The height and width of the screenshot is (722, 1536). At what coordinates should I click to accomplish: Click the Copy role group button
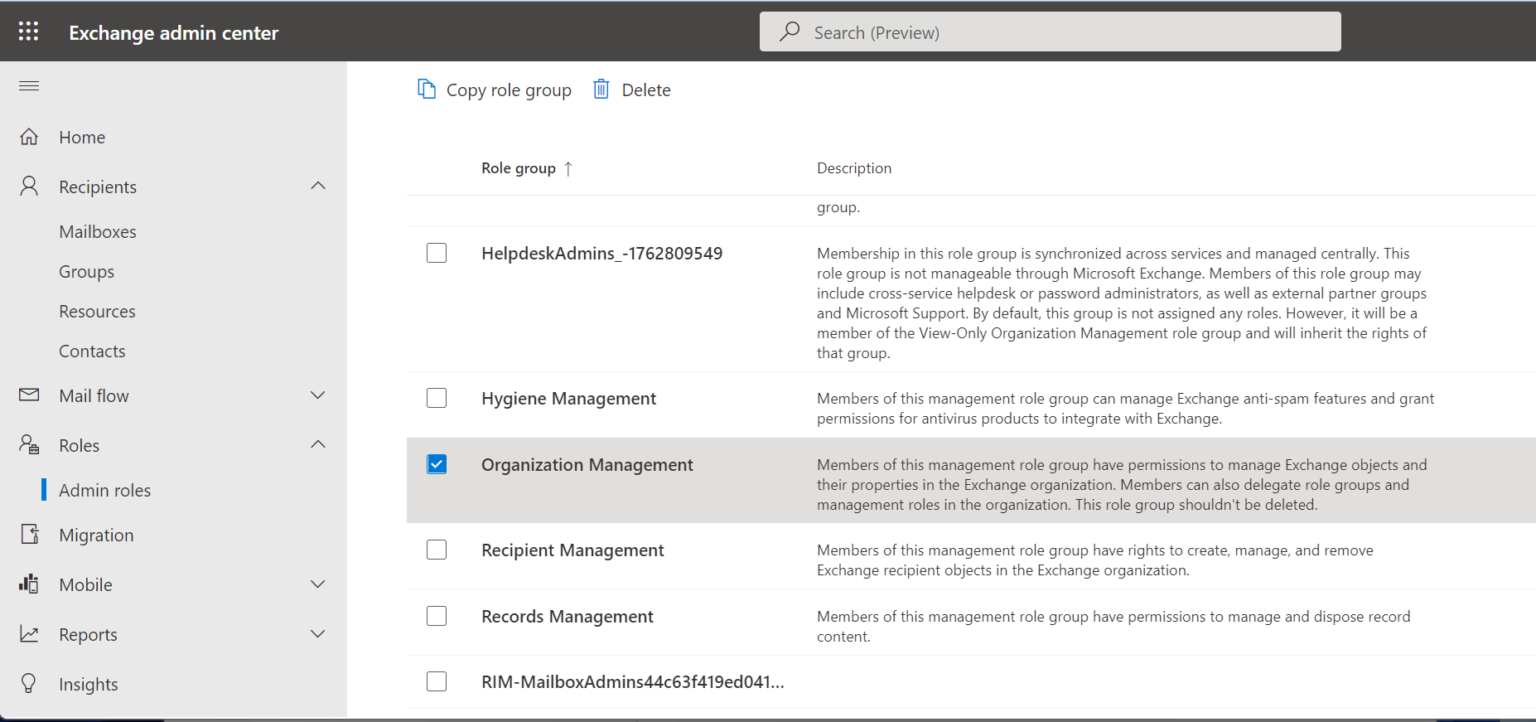click(494, 89)
